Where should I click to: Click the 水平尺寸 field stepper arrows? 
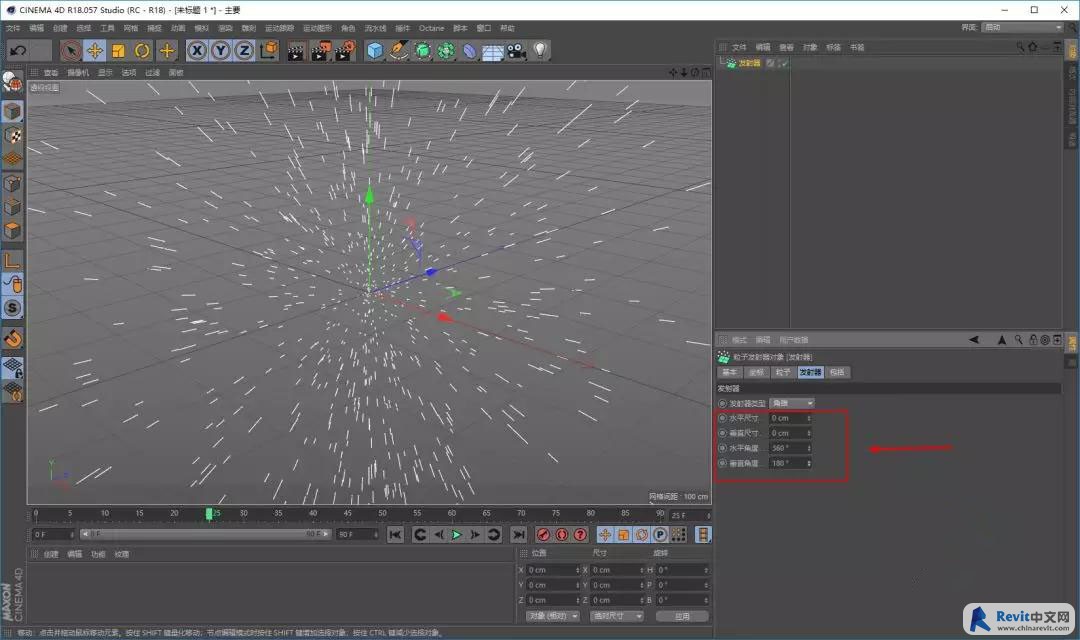click(x=809, y=418)
